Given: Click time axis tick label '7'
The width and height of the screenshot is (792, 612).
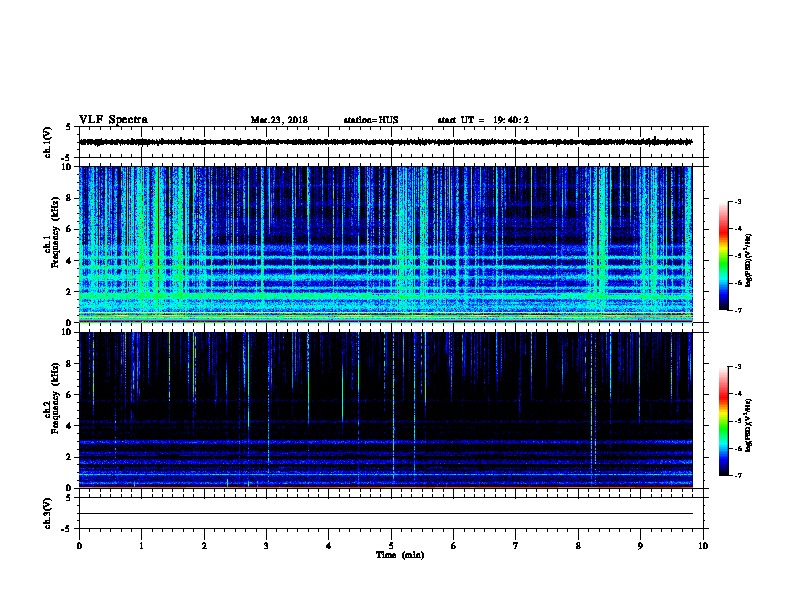Looking at the screenshot, I should pos(516,546).
